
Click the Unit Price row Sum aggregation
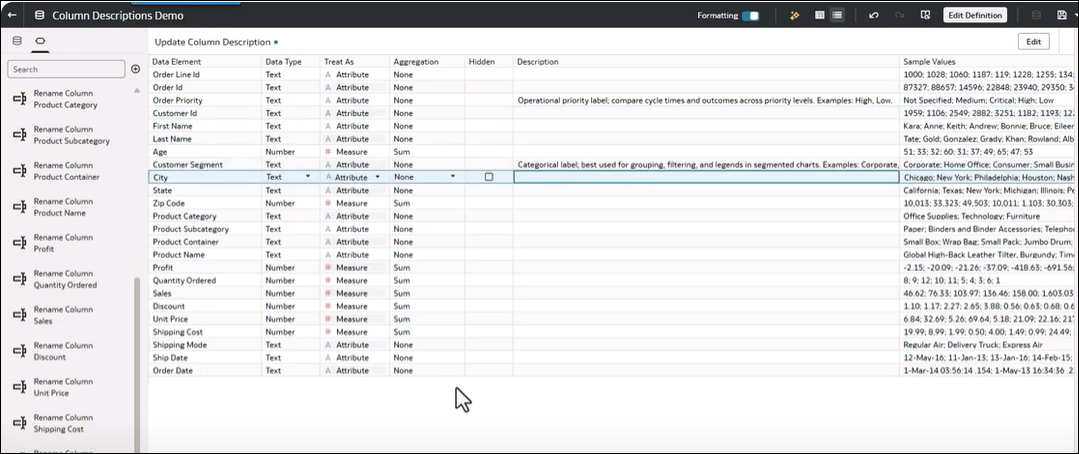[402, 319]
